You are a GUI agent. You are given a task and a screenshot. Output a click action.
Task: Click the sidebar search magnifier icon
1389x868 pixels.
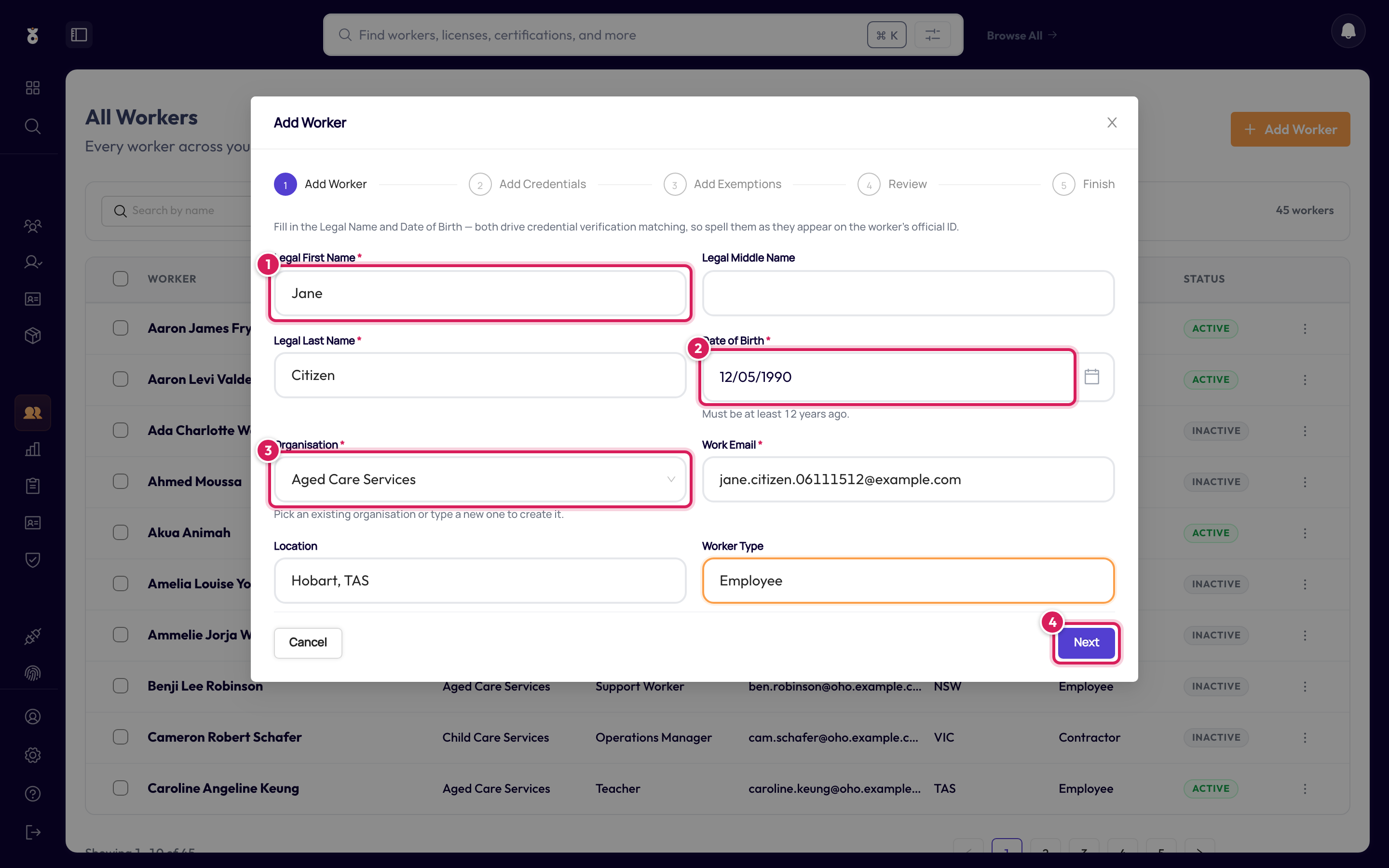[x=33, y=126]
